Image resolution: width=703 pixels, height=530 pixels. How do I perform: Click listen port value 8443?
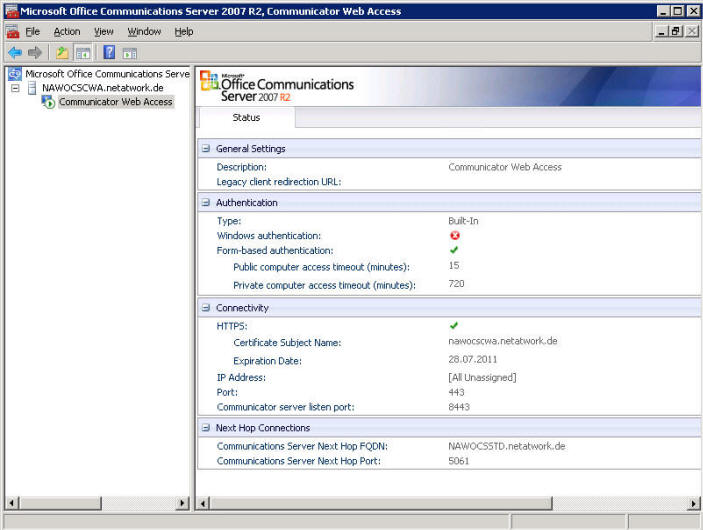coord(459,407)
